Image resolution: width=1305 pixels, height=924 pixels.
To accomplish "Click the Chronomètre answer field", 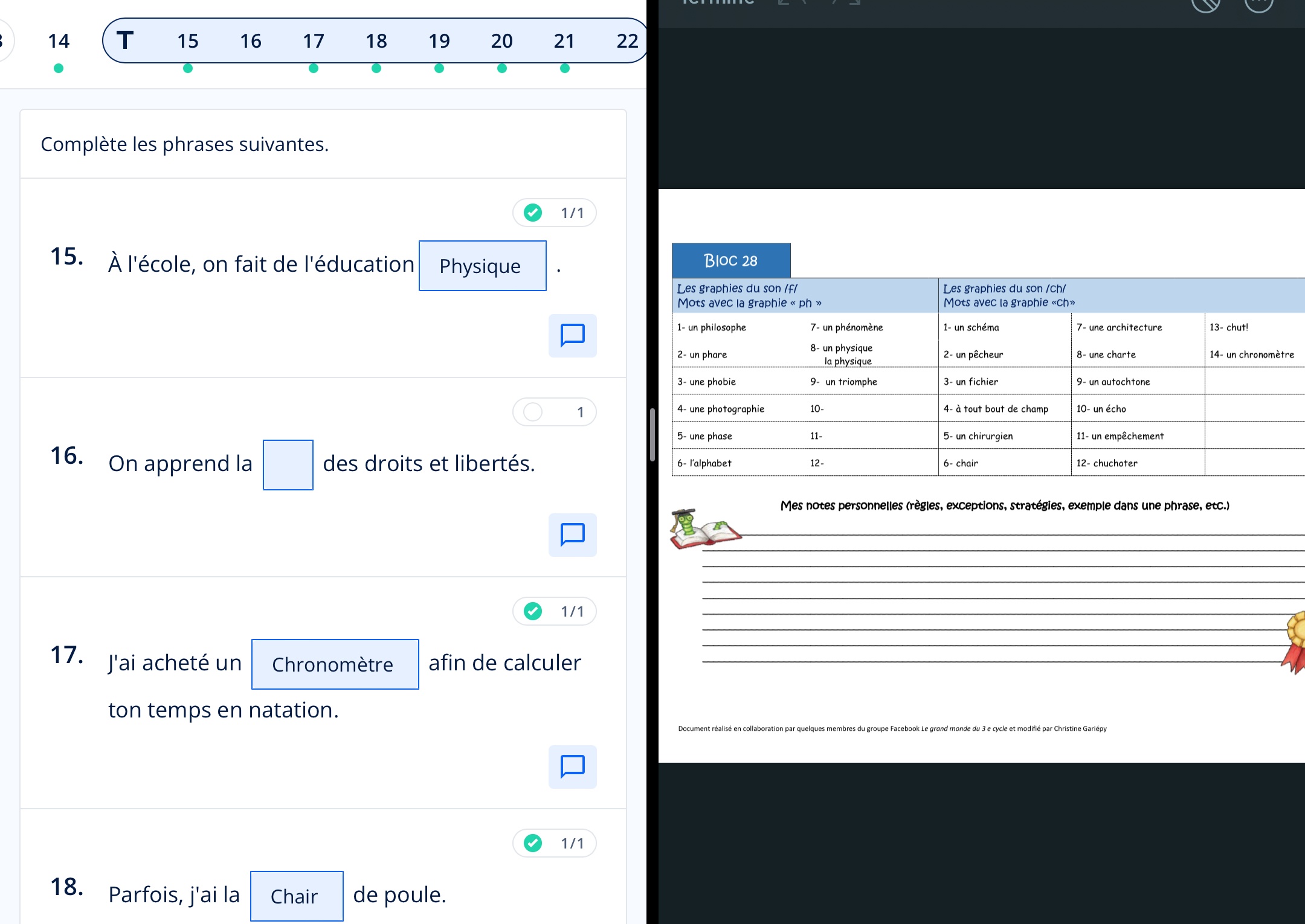I will 335,664.
